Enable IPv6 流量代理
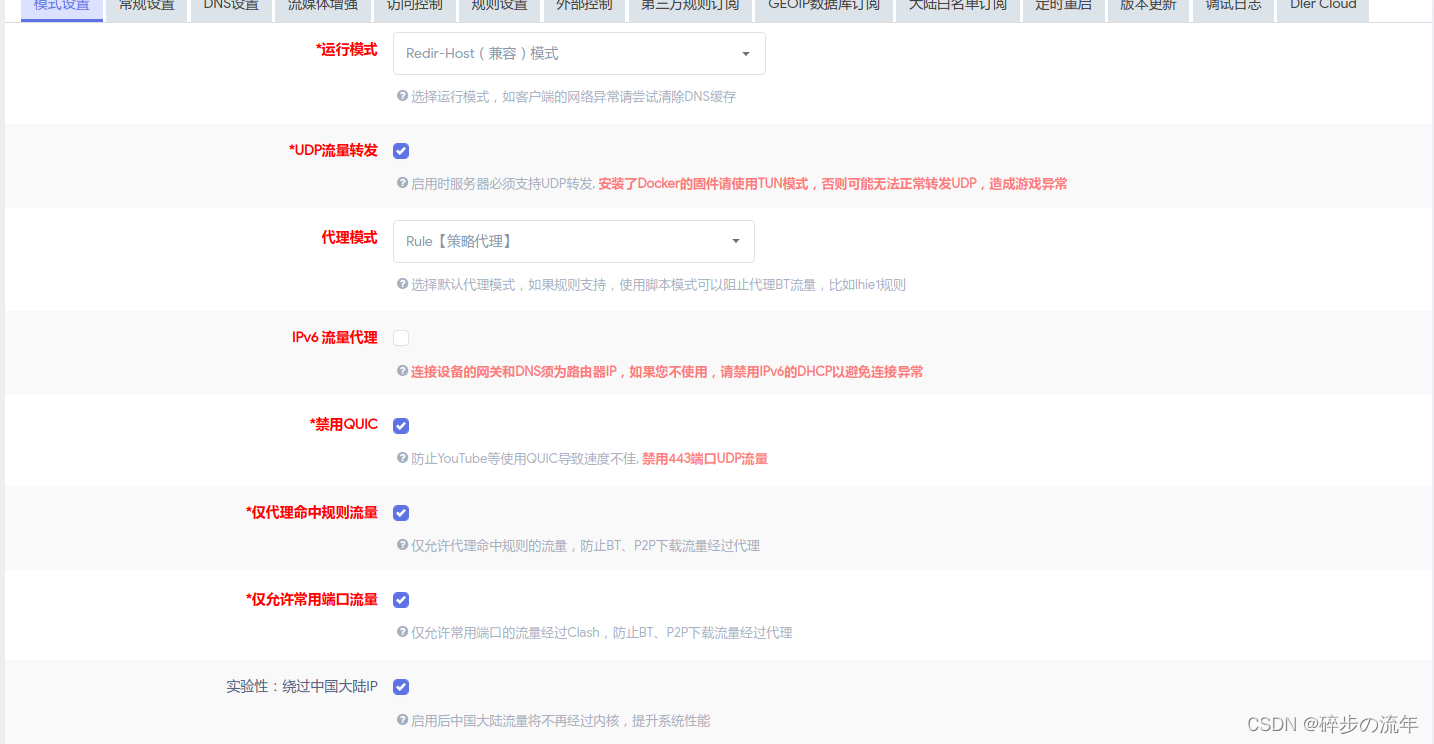This screenshot has width=1434, height=744. 401,338
